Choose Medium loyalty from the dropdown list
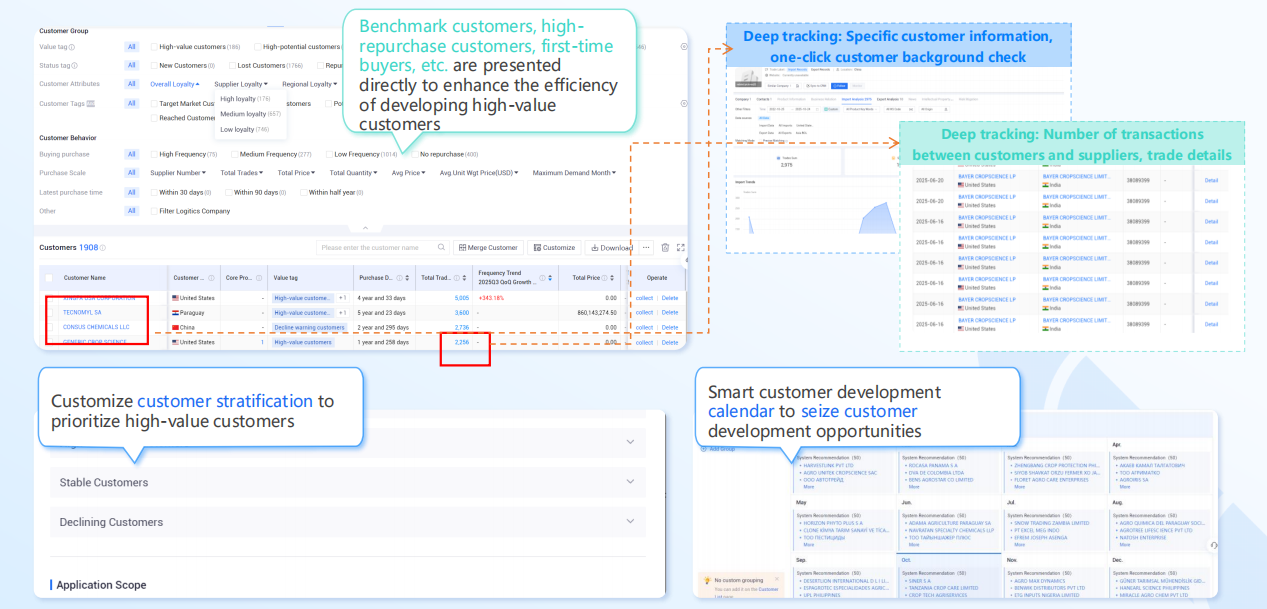This screenshot has height=609, width=1267. coord(248,114)
